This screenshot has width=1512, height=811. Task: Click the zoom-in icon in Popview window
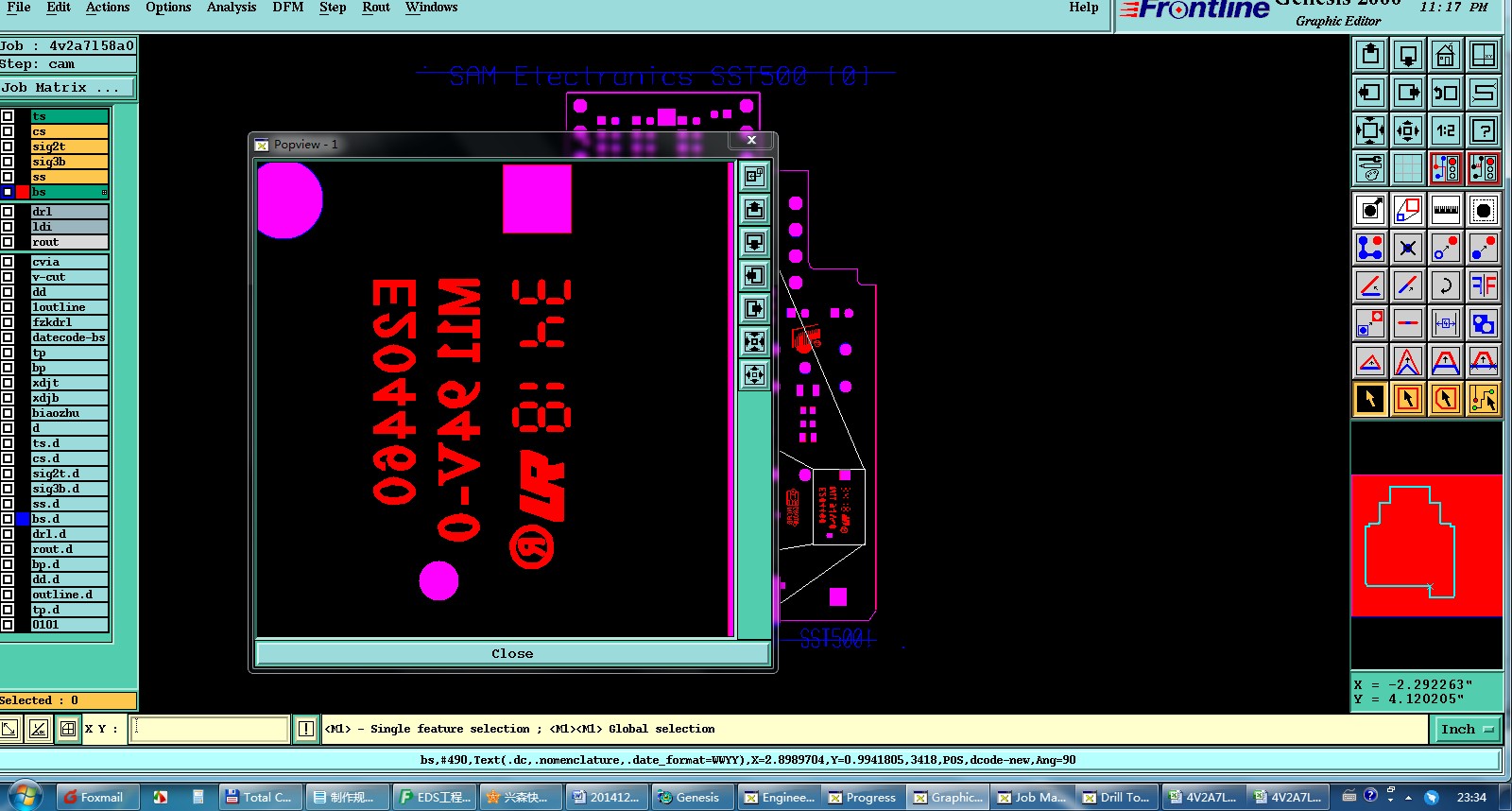tap(754, 341)
